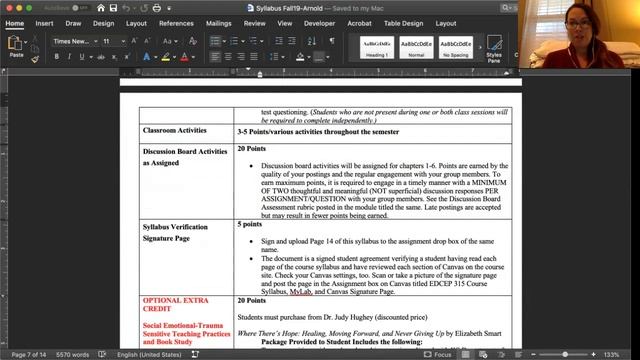640x360 pixels.
Task: Open the Customize Quick Access Toolbar arrow
Action: (x=169, y=8)
